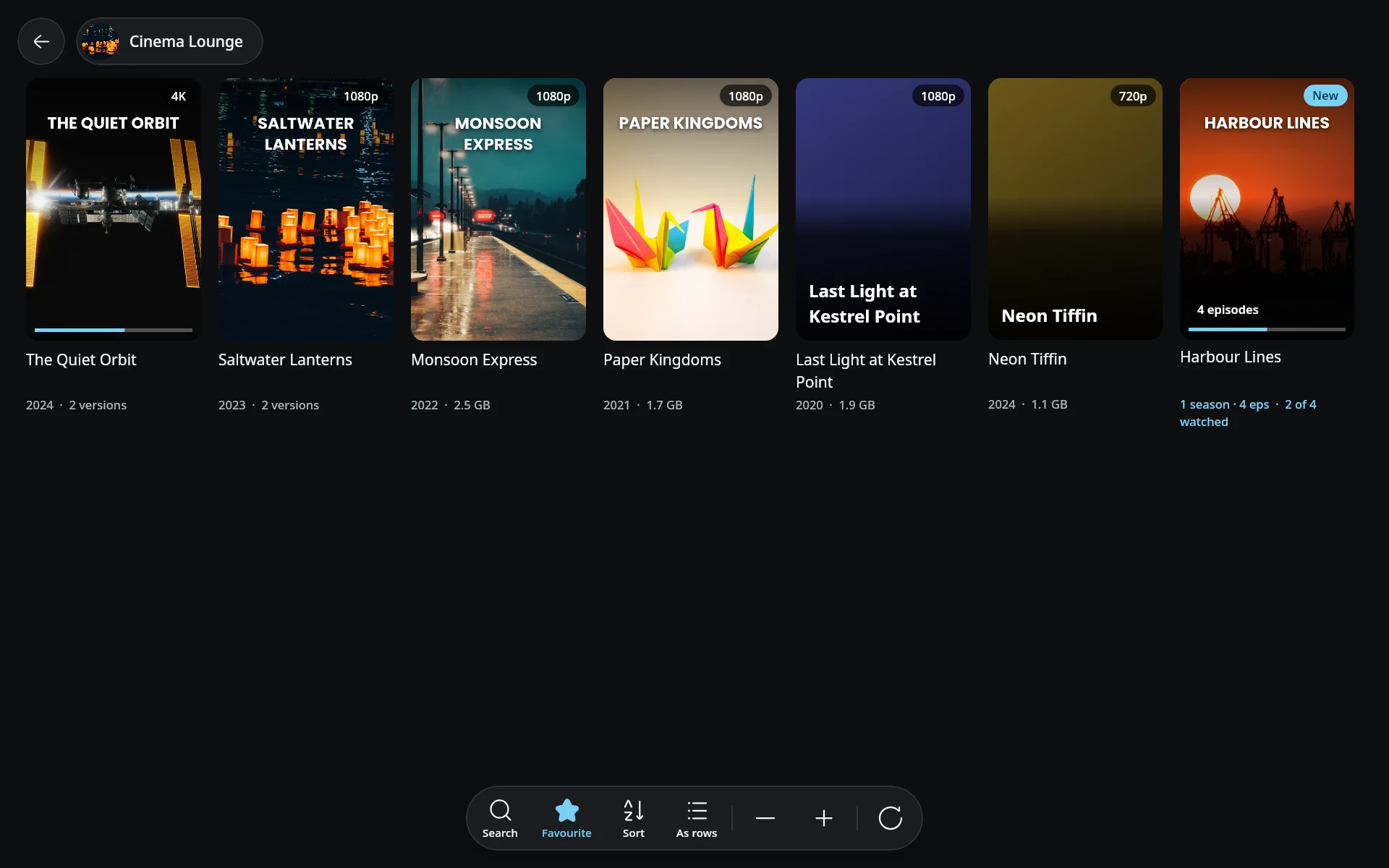
Task: Click '2020 · 1.9 GB' under Last Light
Action: (x=836, y=405)
